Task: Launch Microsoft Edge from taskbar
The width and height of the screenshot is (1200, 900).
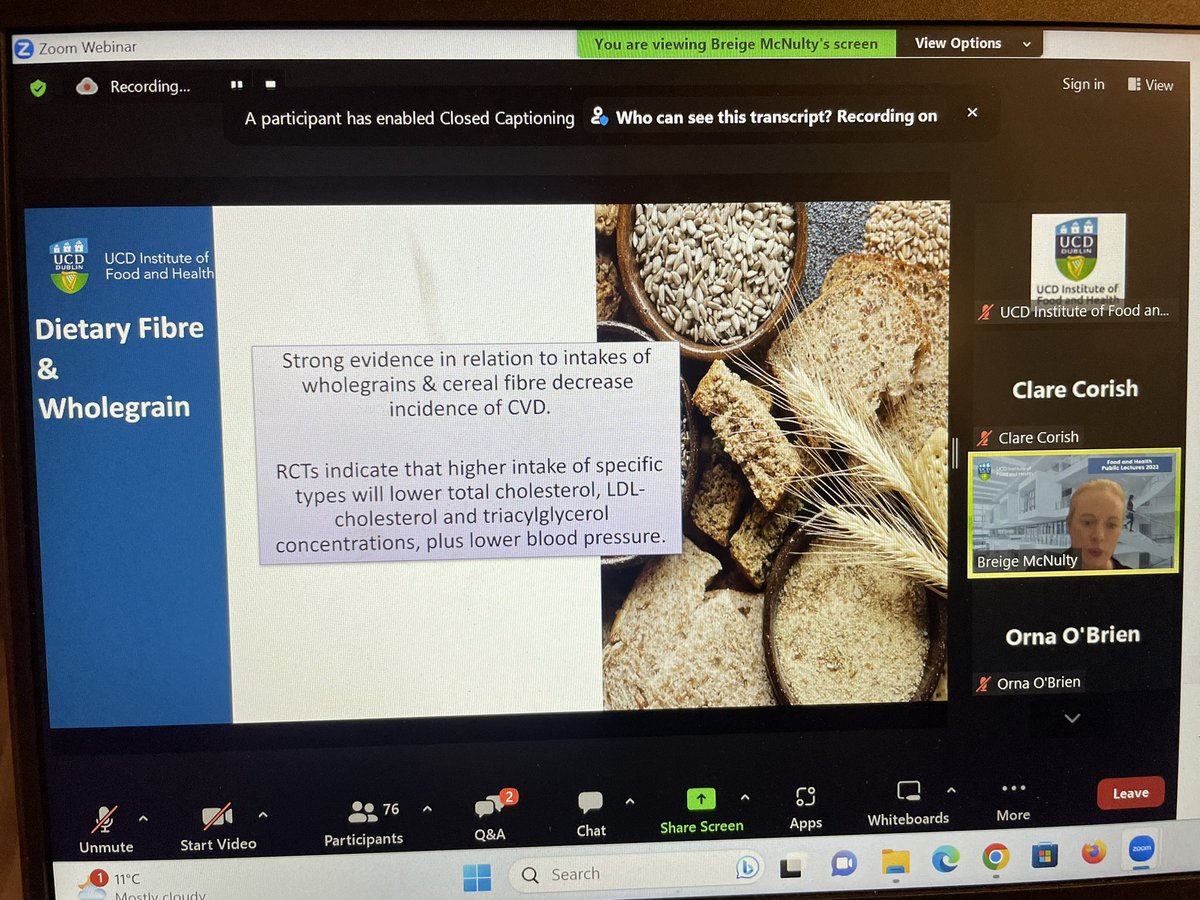Action: click(x=945, y=859)
